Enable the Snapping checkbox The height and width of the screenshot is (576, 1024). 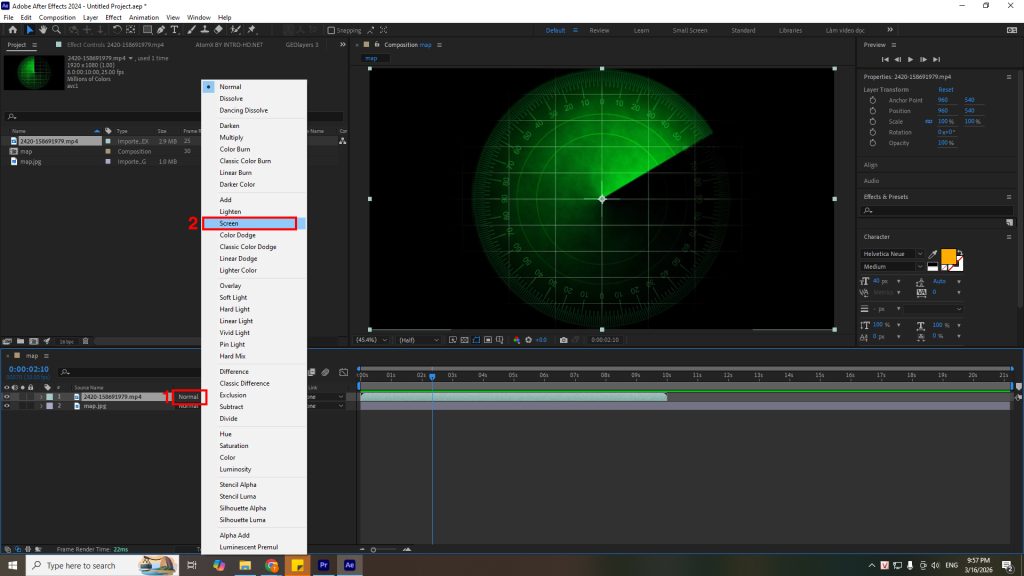pos(333,31)
